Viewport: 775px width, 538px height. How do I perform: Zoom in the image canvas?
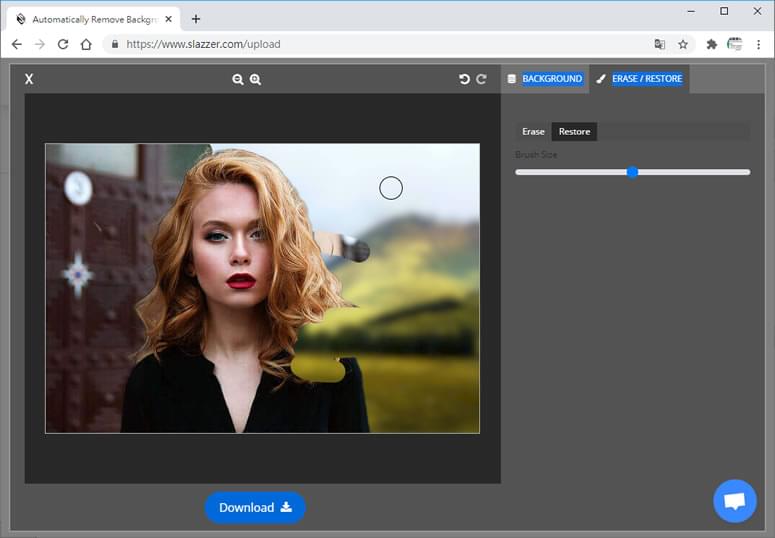pos(255,80)
